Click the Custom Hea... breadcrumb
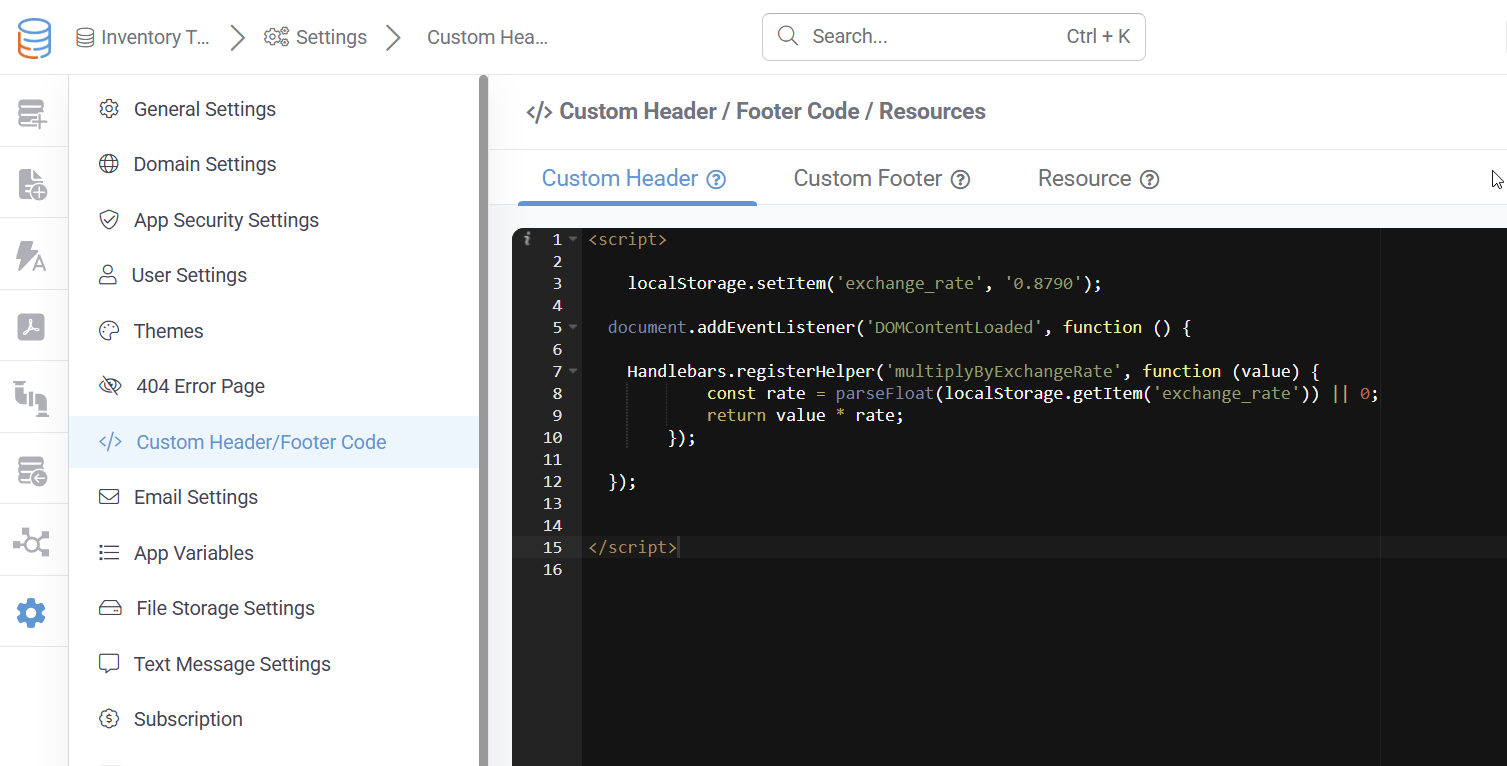 point(487,37)
